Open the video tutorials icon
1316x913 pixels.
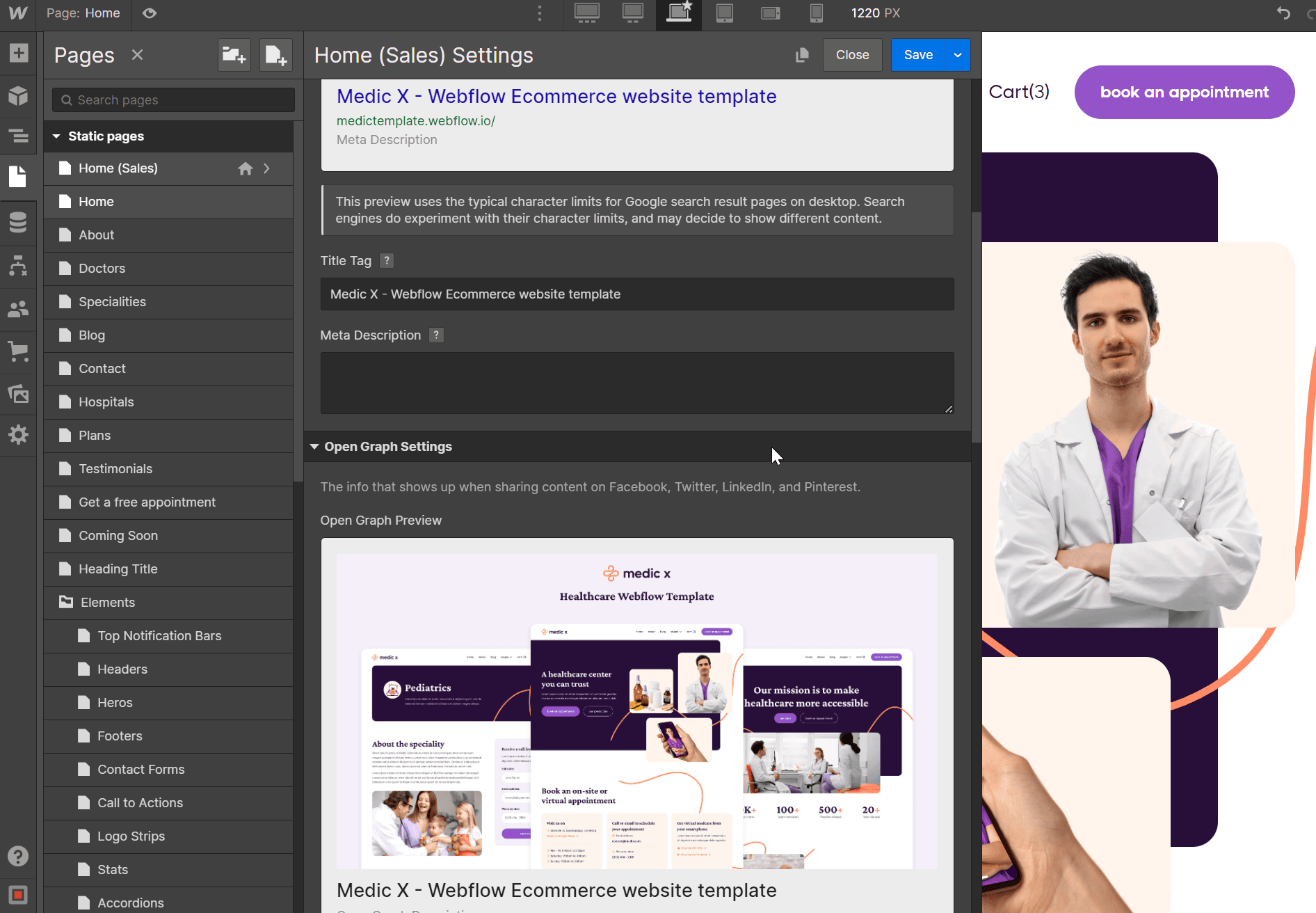click(x=18, y=894)
